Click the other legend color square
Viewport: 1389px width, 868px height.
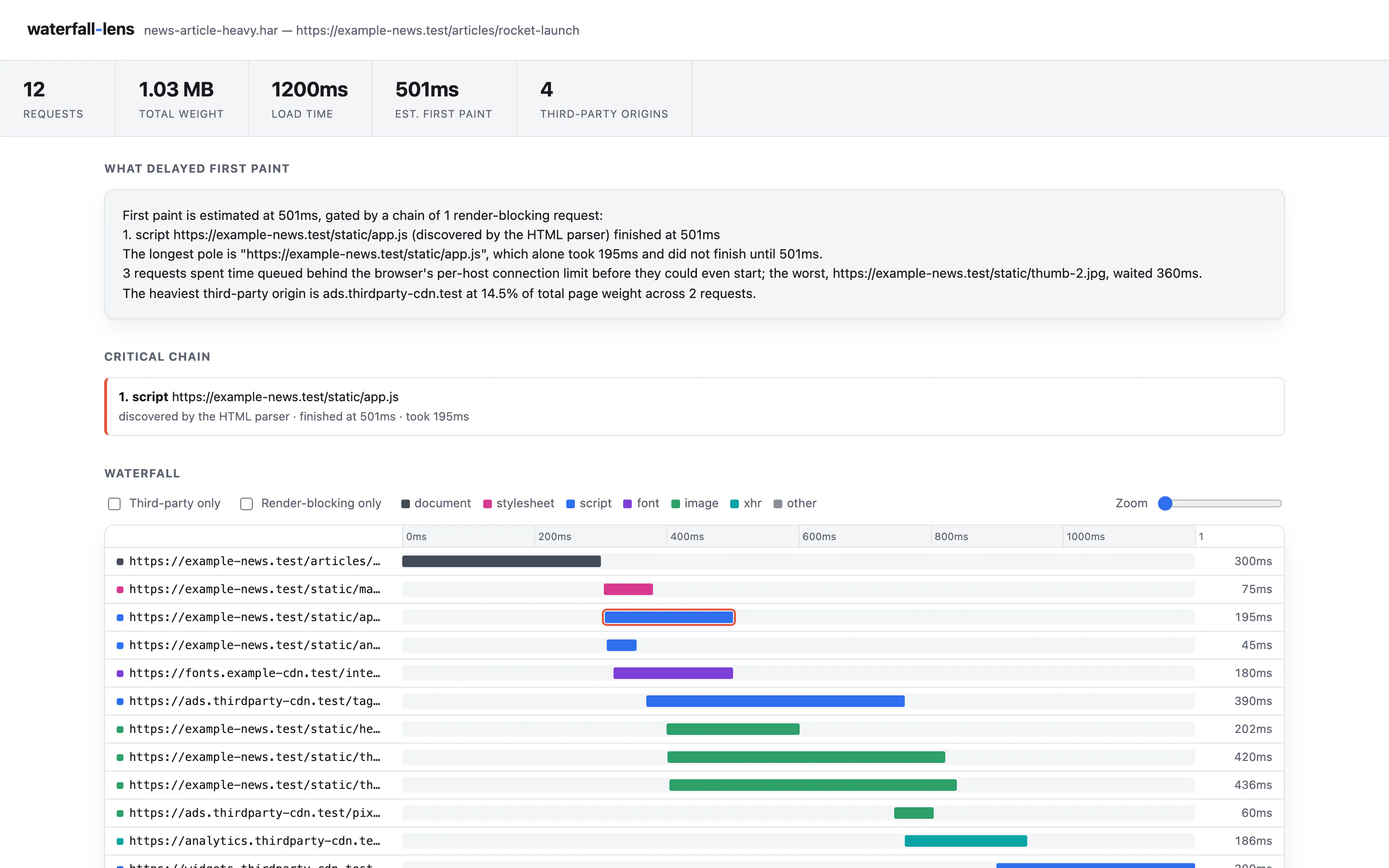(778, 503)
